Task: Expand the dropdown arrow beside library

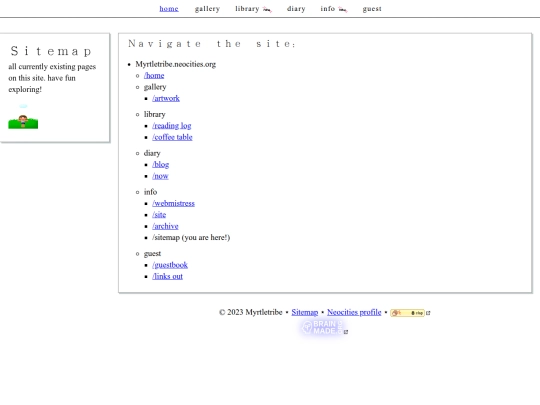Action: pos(267,10)
